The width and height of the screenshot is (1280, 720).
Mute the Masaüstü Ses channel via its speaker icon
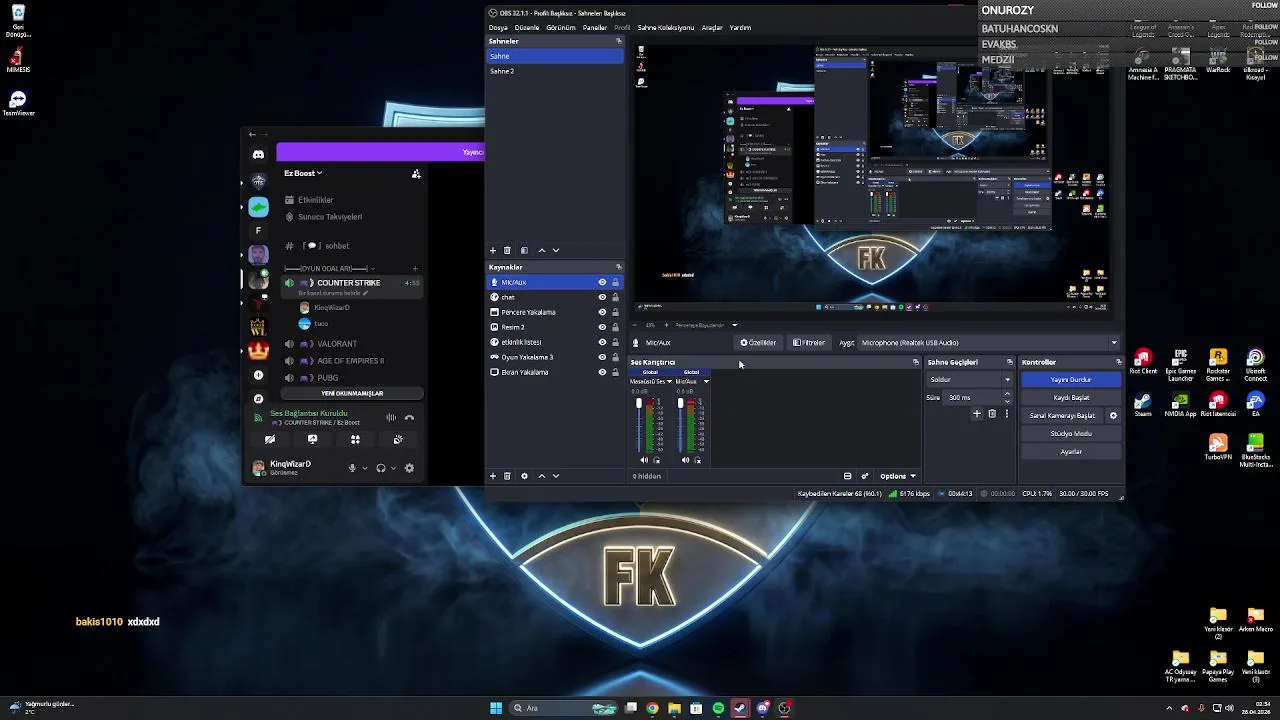coord(643,460)
